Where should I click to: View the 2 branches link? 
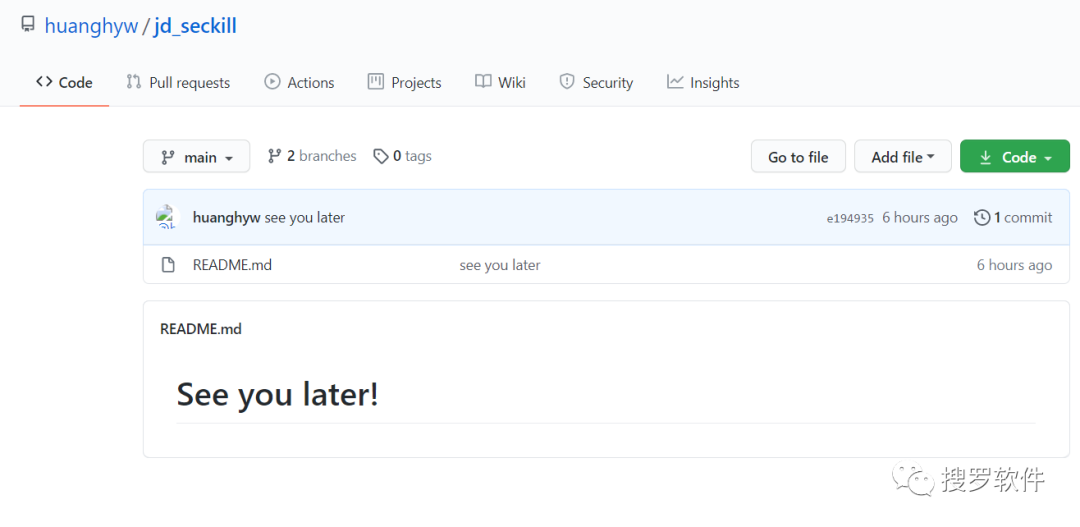coord(312,156)
